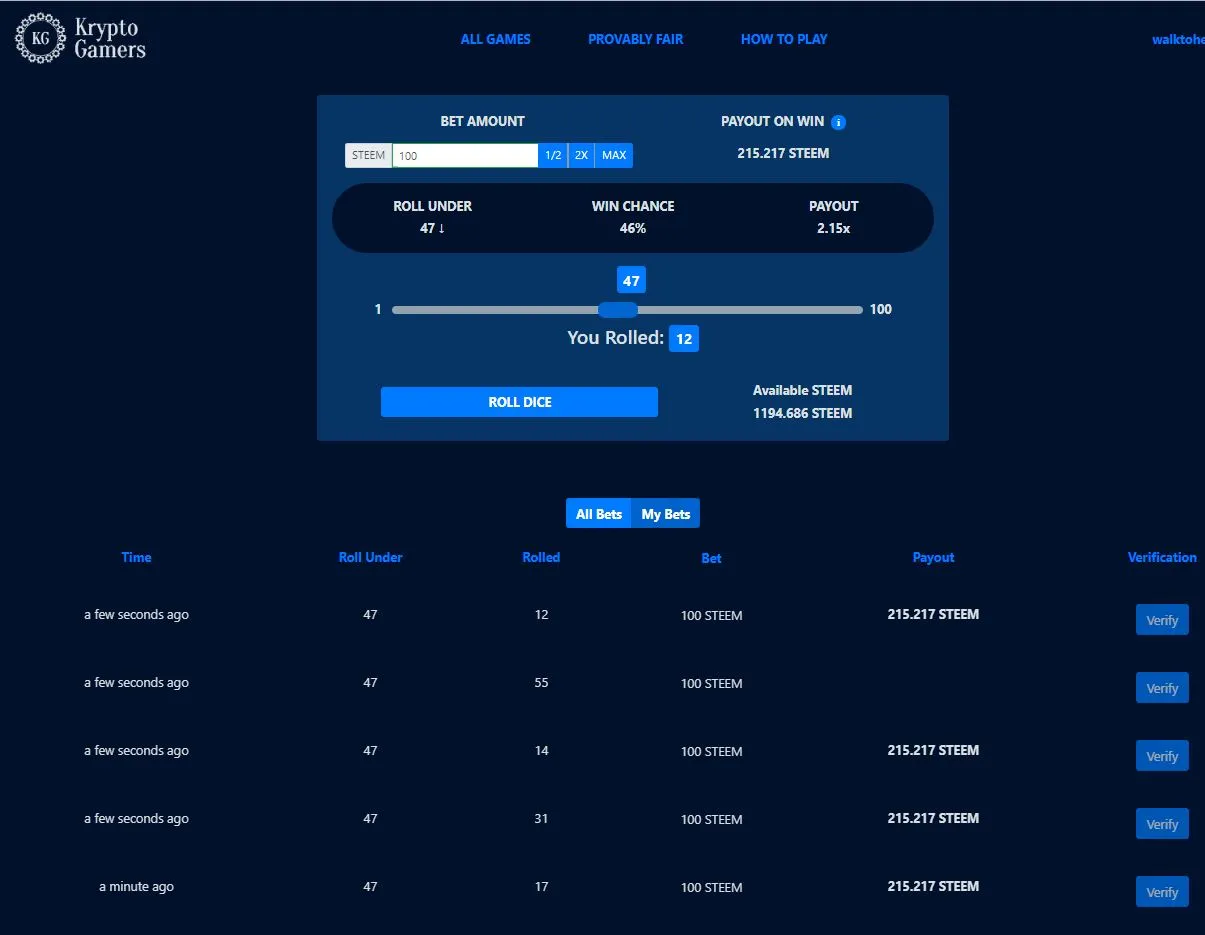Viewport: 1205px width, 935px height.
Task: Click the 1194.686 STEEM available balance
Action: [x=803, y=413]
